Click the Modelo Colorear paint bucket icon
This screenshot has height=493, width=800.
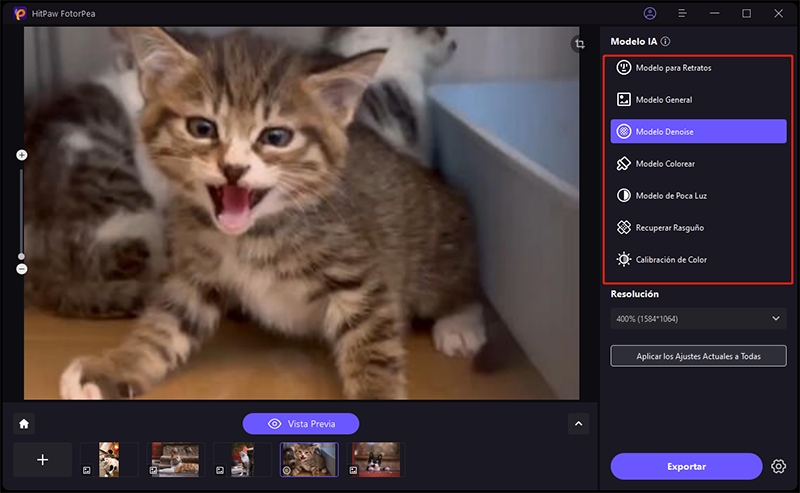tap(623, 163)
